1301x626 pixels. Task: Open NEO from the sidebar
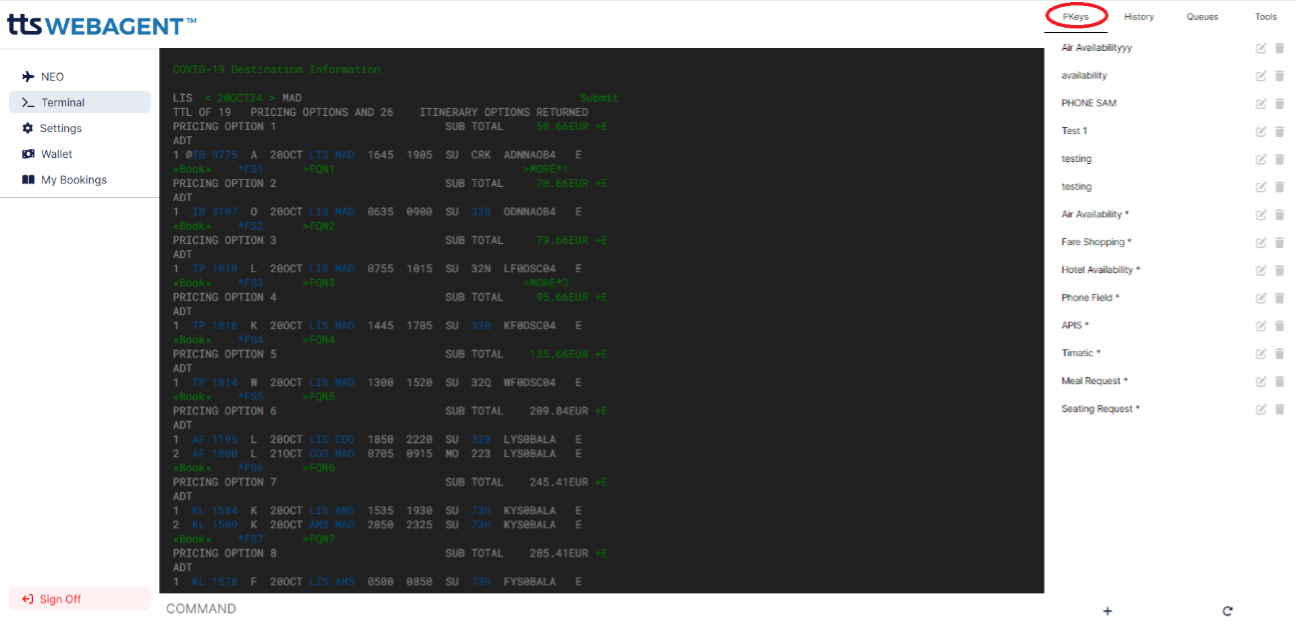click(x=80, y=77)
